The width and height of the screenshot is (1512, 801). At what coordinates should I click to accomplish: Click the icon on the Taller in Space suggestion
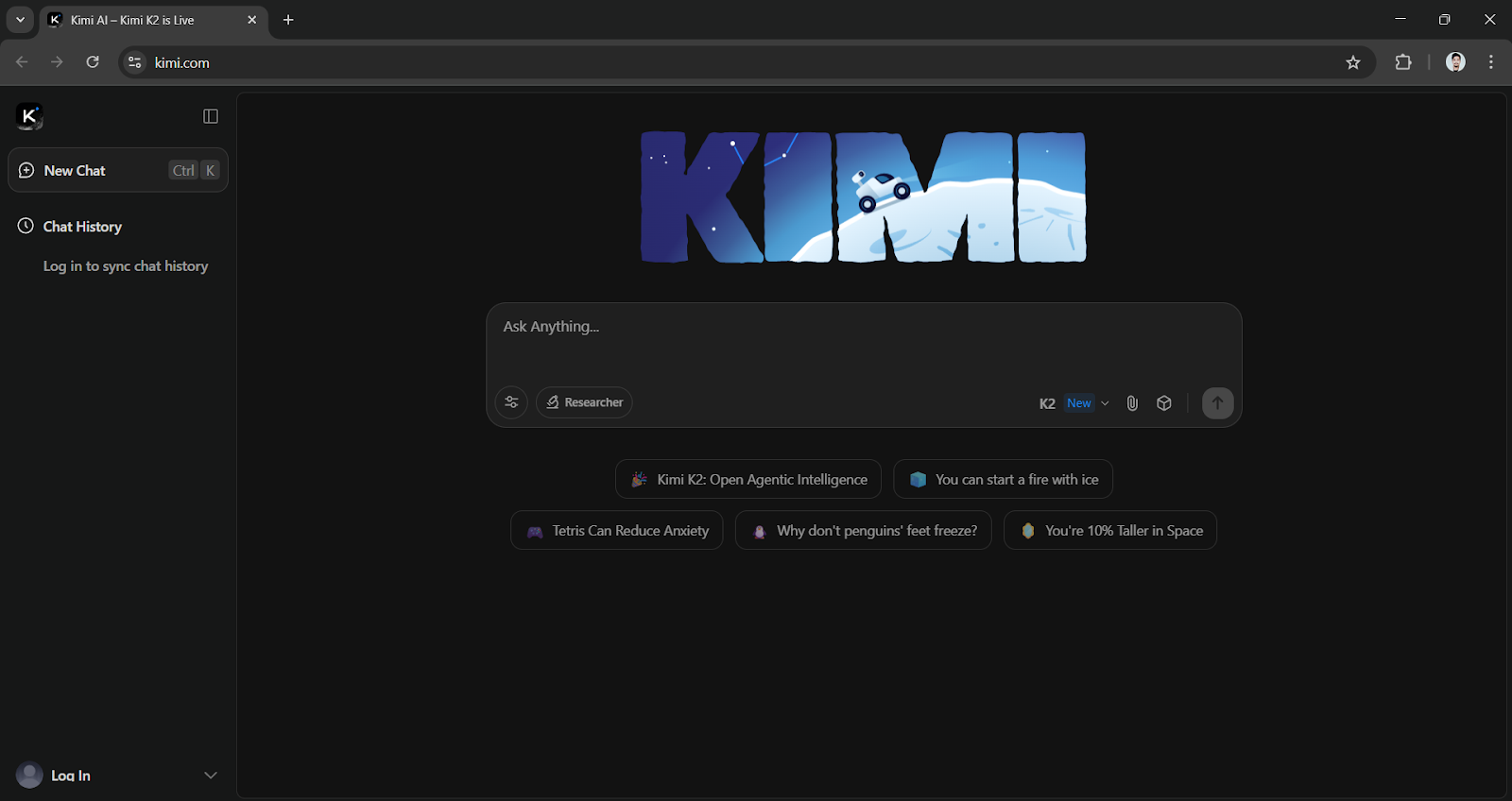tap(1028, 531)
